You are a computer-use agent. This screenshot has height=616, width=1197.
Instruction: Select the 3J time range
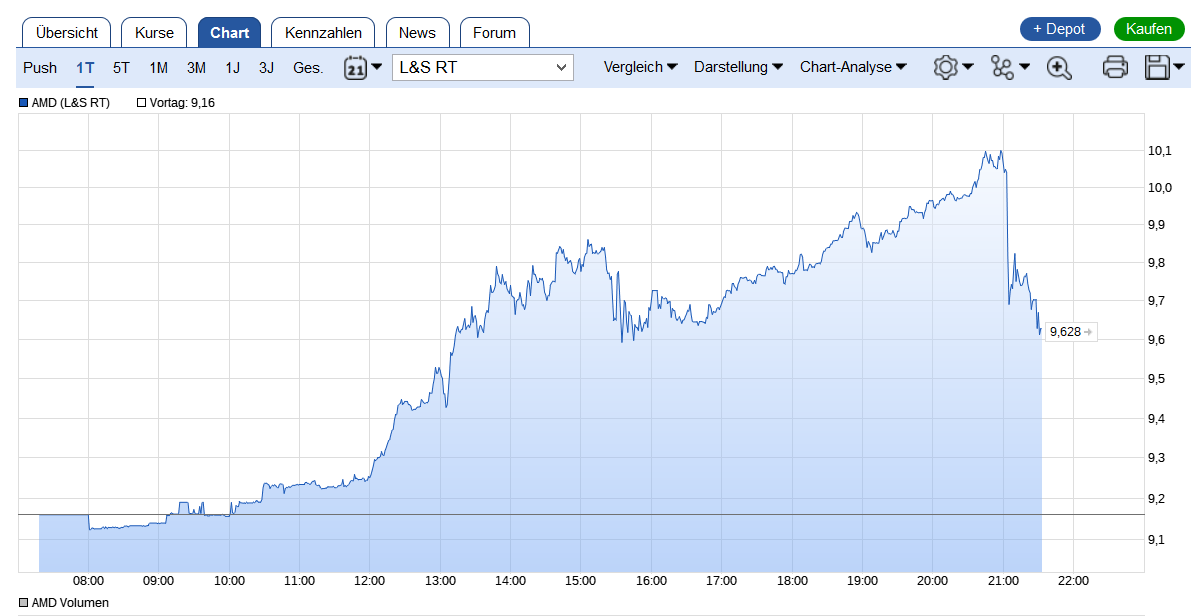(266, 67)
